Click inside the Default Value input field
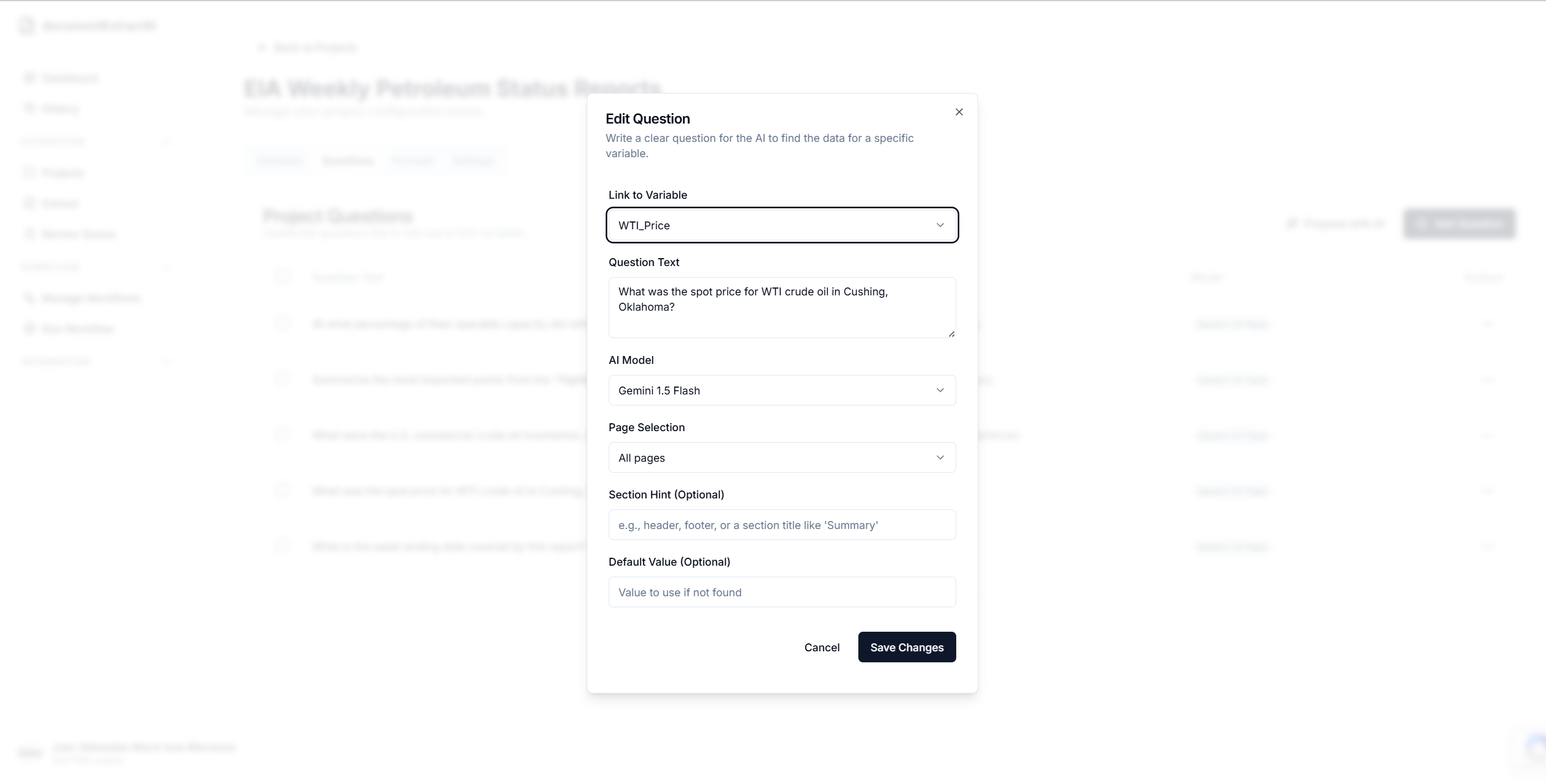Viewport: 1546px width, 784px height. (782, 592)
